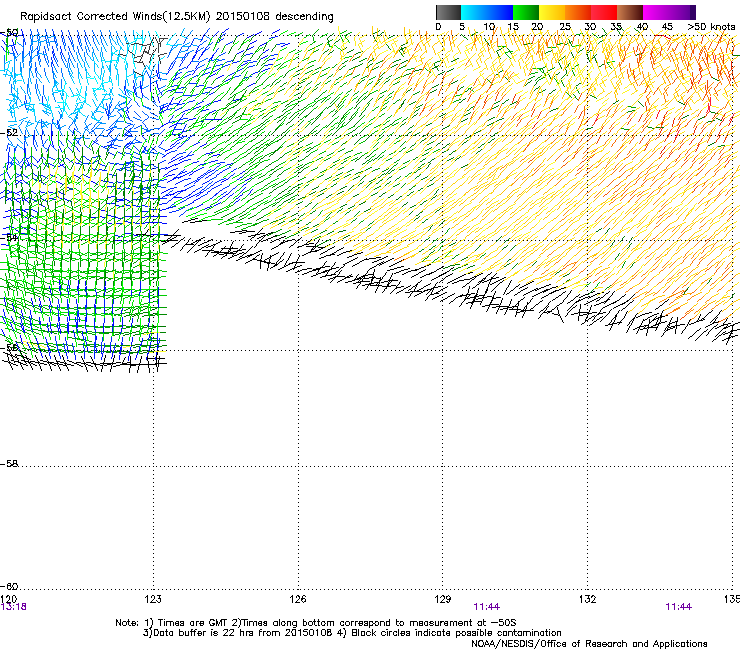The width and height of the screenshot is (740, 650).
Task: Click the '>50 knots' legend label
Action: point(711,27)
